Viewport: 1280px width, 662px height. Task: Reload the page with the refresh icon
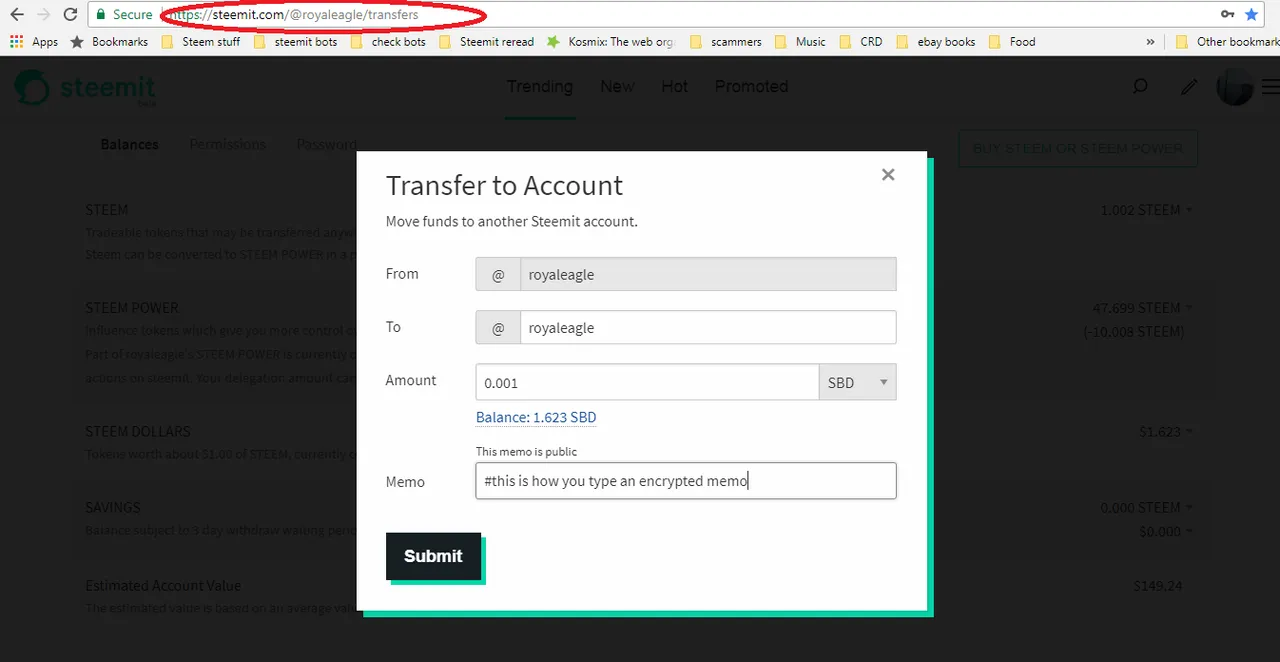70,15
